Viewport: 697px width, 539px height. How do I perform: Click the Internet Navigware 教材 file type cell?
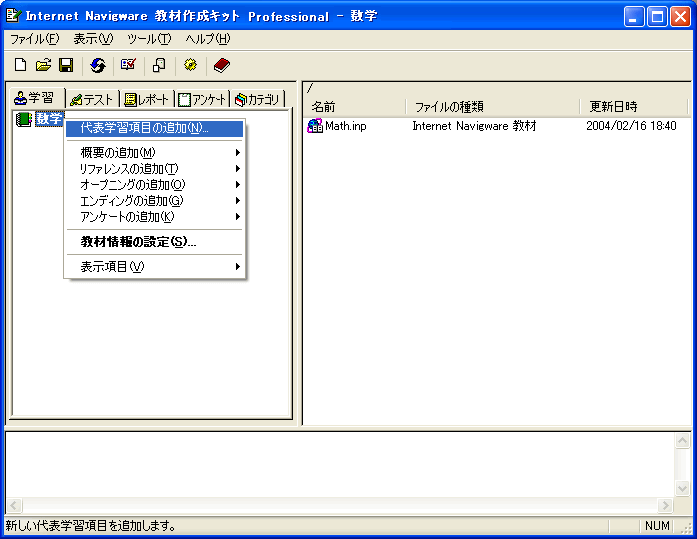474,126
